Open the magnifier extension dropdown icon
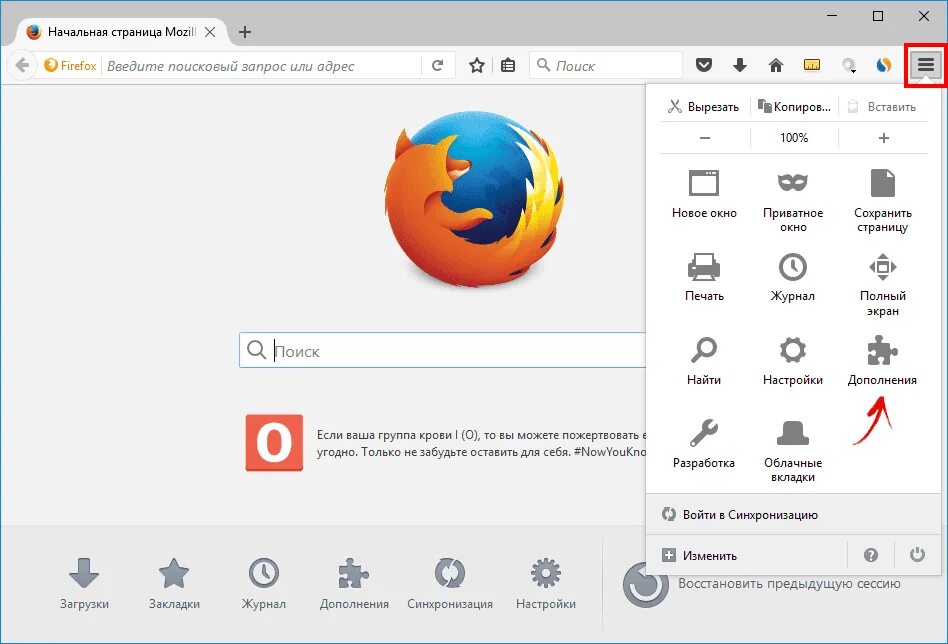948x644 pixels. tap(849, 65)
